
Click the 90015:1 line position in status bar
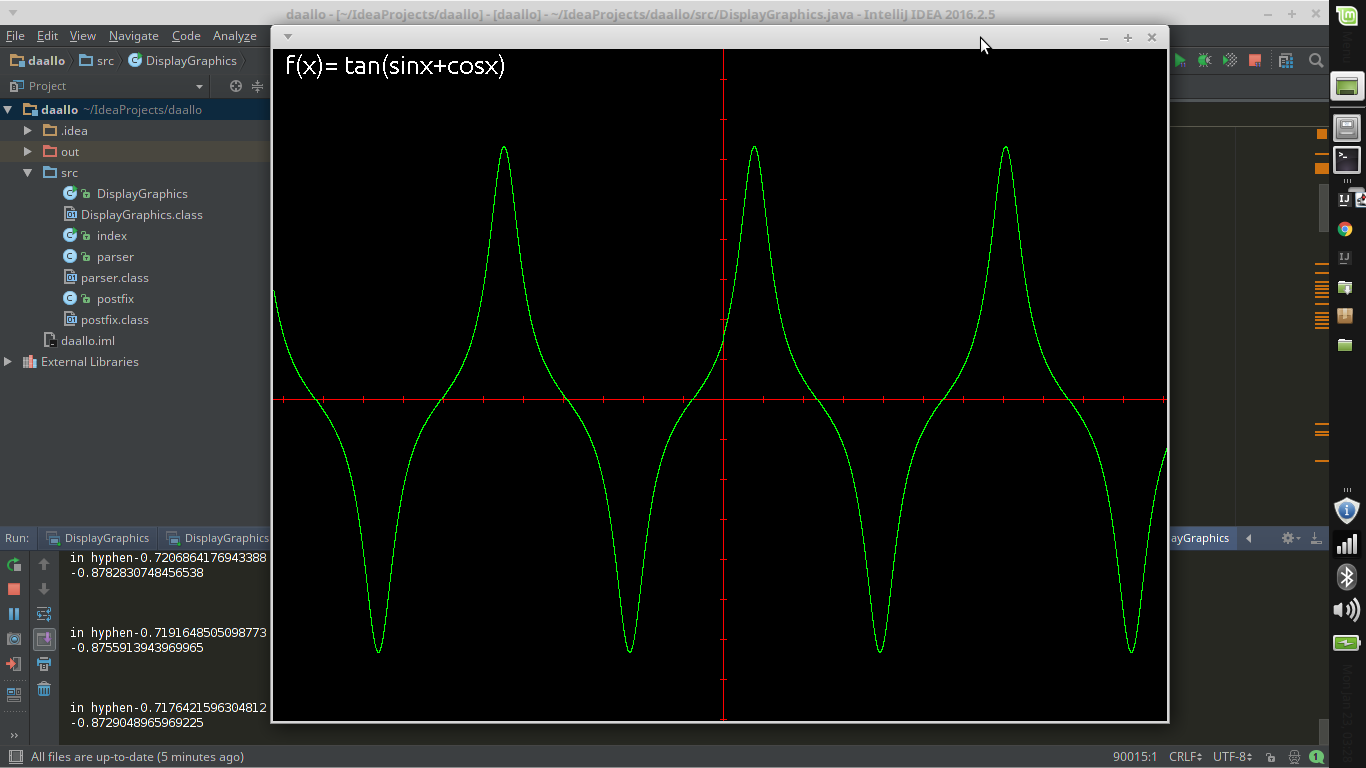1135,757
